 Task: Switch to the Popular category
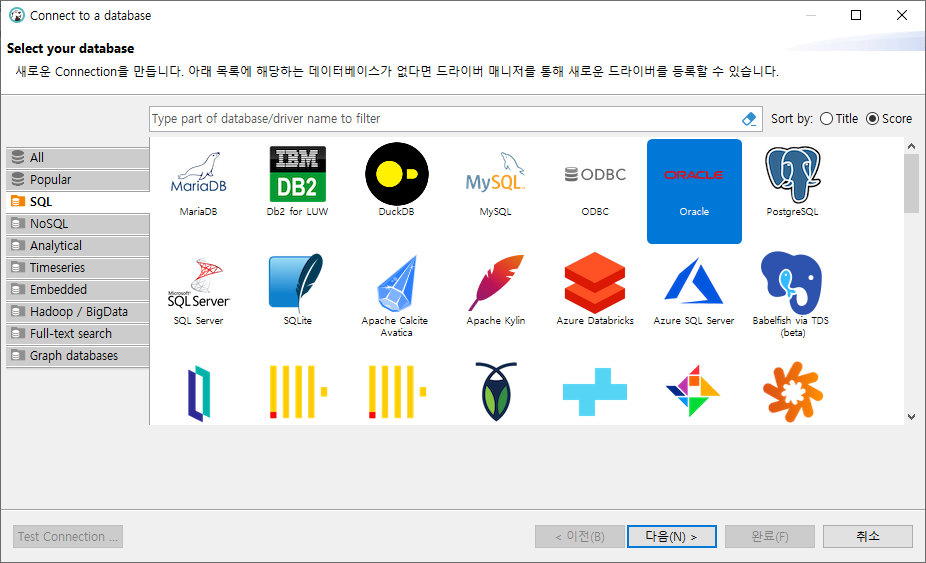coord(77,180)
